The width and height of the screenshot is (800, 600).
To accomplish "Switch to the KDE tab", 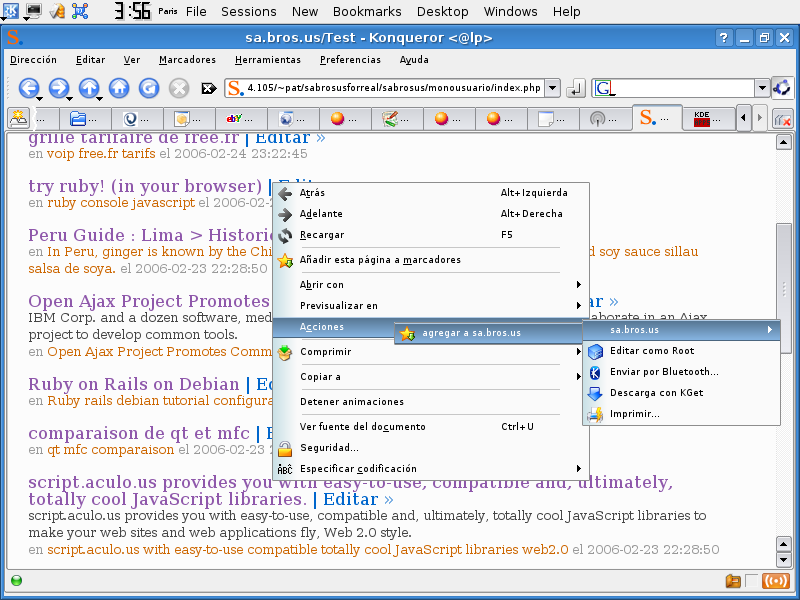I will pyautogui.click(x=708, y=119).
